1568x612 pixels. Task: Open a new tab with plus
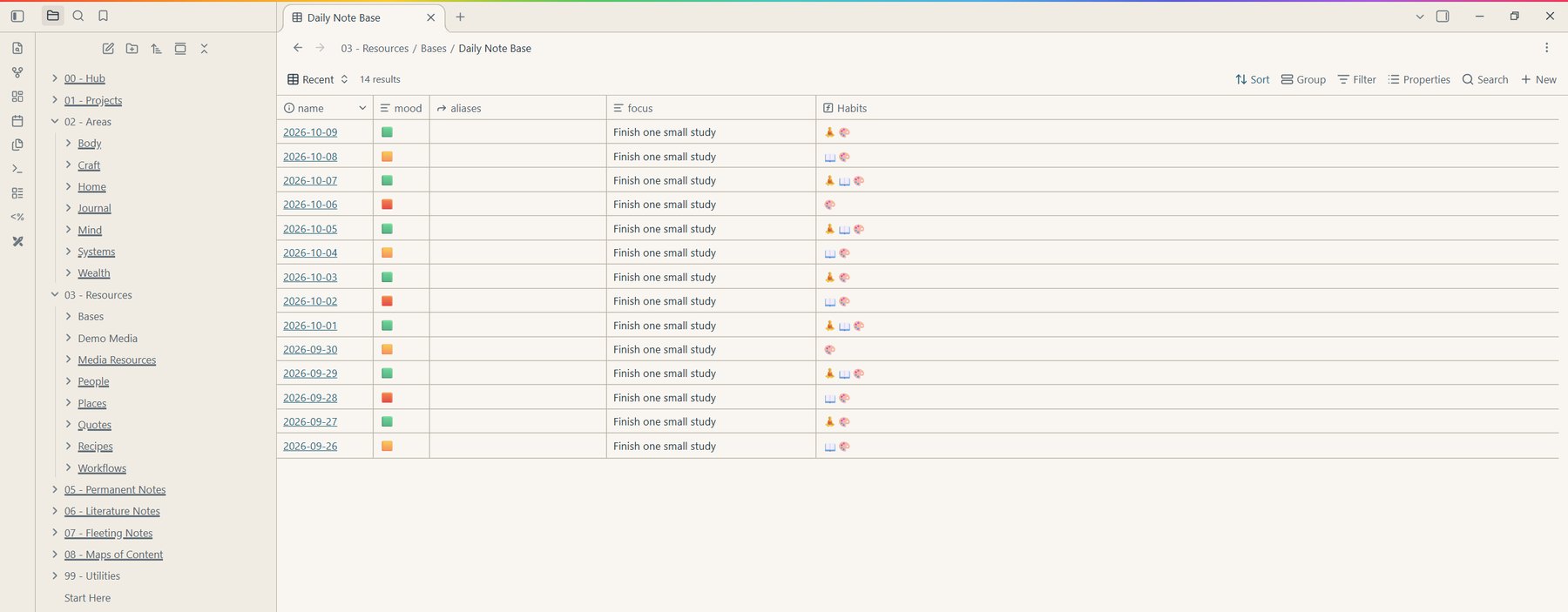coord(460,17)
